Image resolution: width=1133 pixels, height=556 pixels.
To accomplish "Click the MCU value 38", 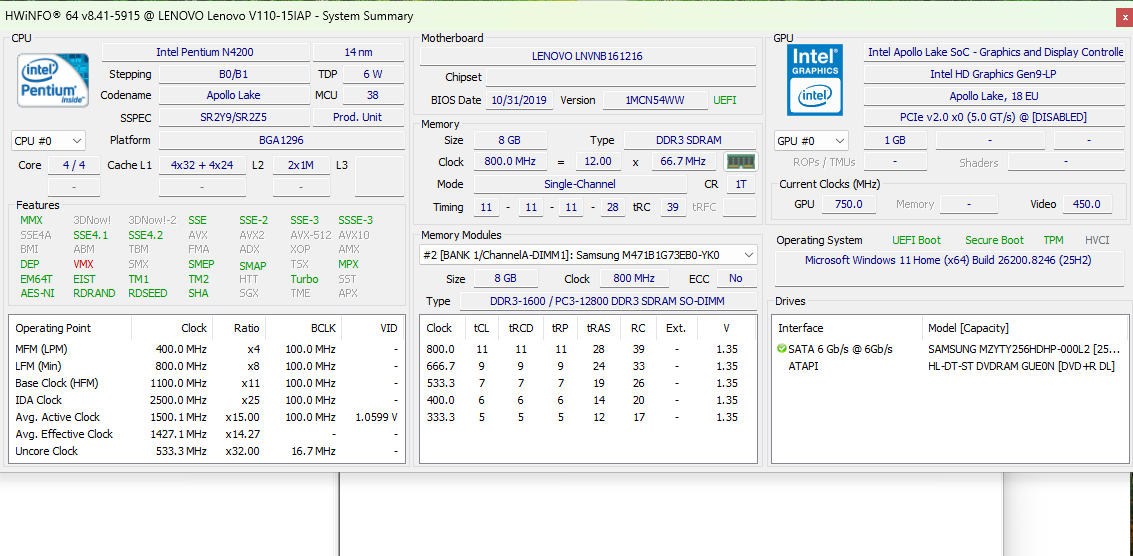I will tap(373, 95).
